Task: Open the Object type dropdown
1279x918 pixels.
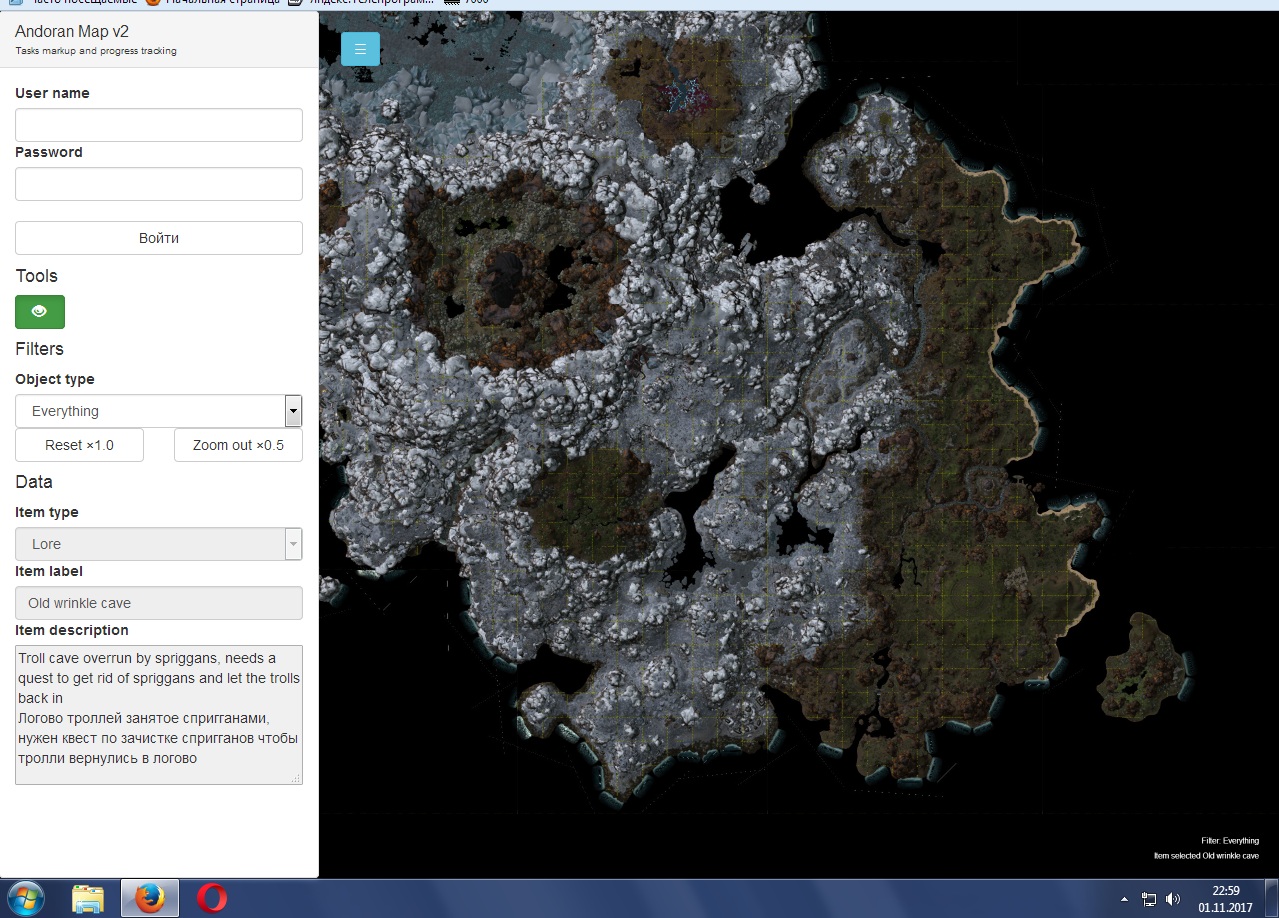Action: coord(158,411)
